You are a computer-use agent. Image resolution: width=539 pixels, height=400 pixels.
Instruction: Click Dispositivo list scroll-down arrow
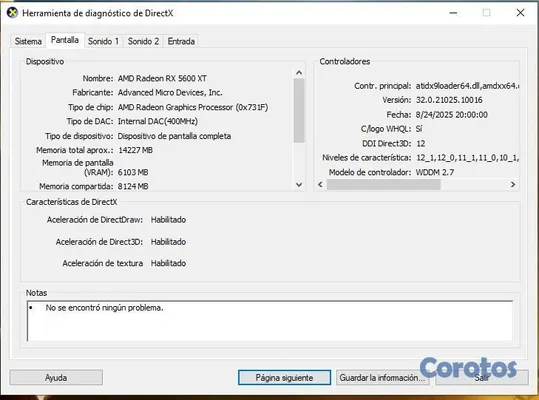[299, 185]
